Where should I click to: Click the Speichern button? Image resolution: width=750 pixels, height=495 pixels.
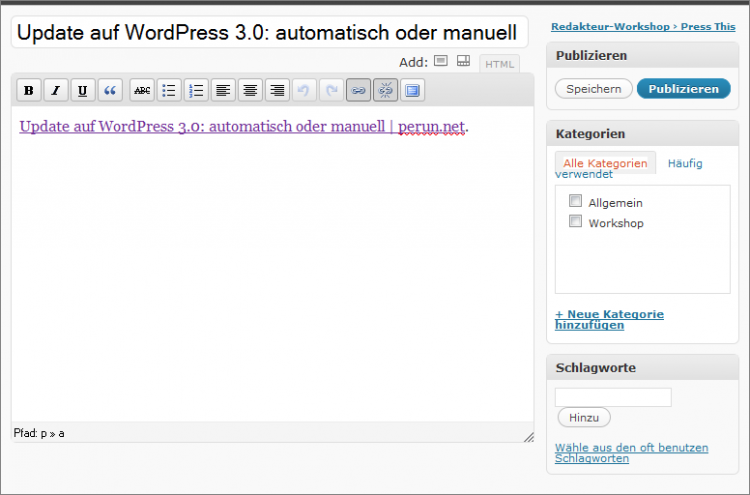(593, 89)
